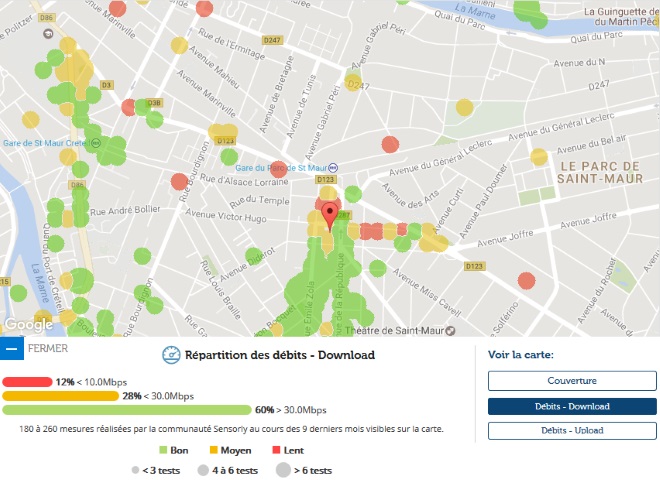Screen dimensions: 660x480
Task: Collapse the panel with the blue minus icon
Action: point(11,349)
